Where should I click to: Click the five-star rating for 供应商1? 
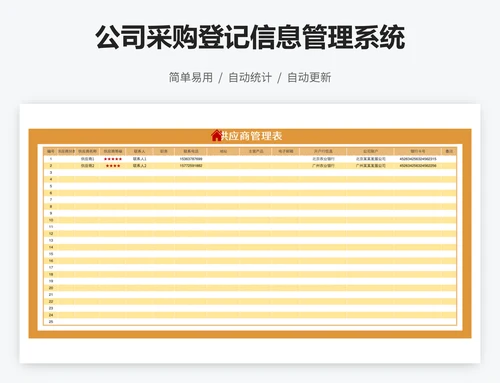[113, 159]
